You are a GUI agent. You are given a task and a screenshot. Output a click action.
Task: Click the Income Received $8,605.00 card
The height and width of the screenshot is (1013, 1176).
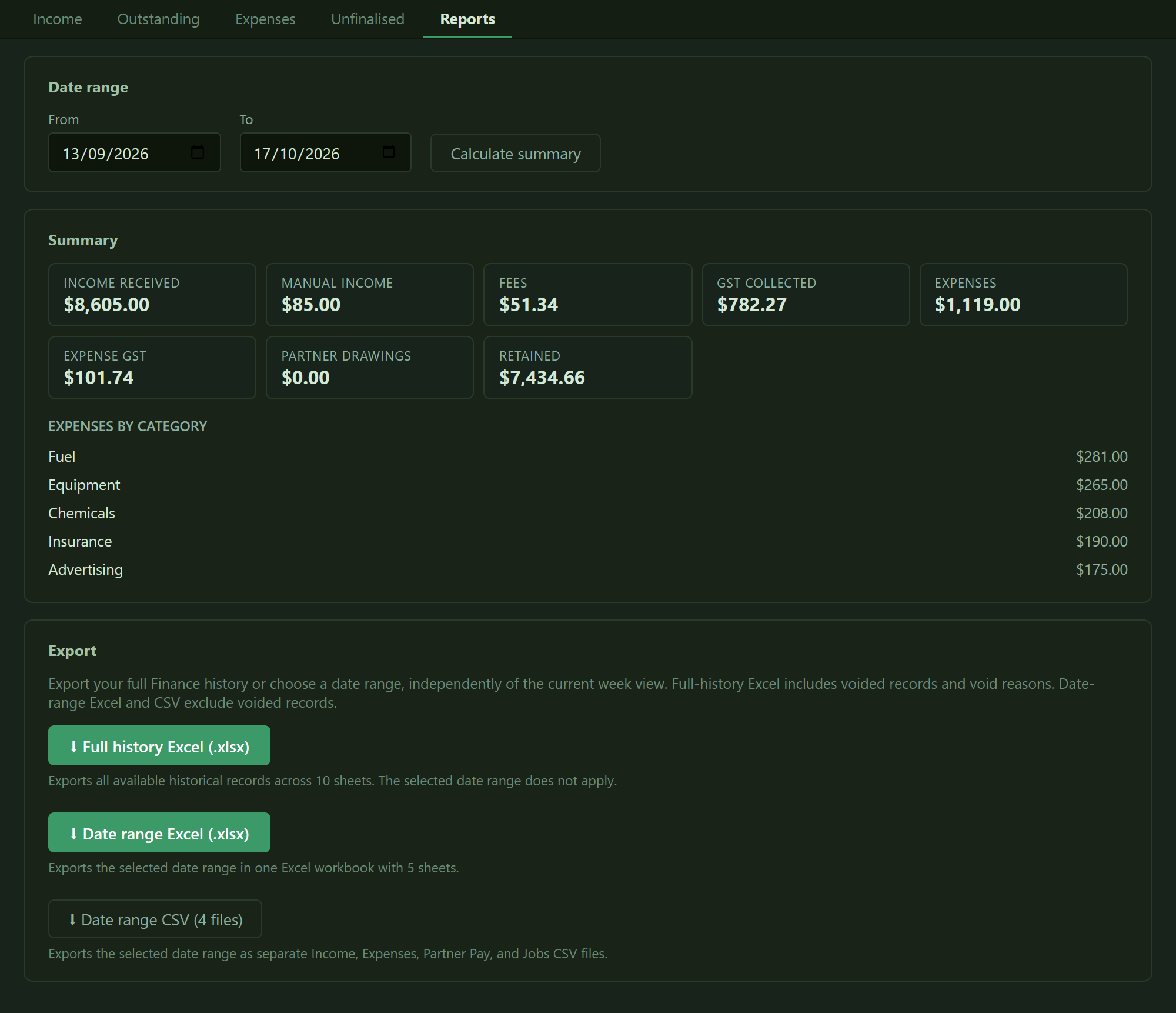tap(152, 295)
